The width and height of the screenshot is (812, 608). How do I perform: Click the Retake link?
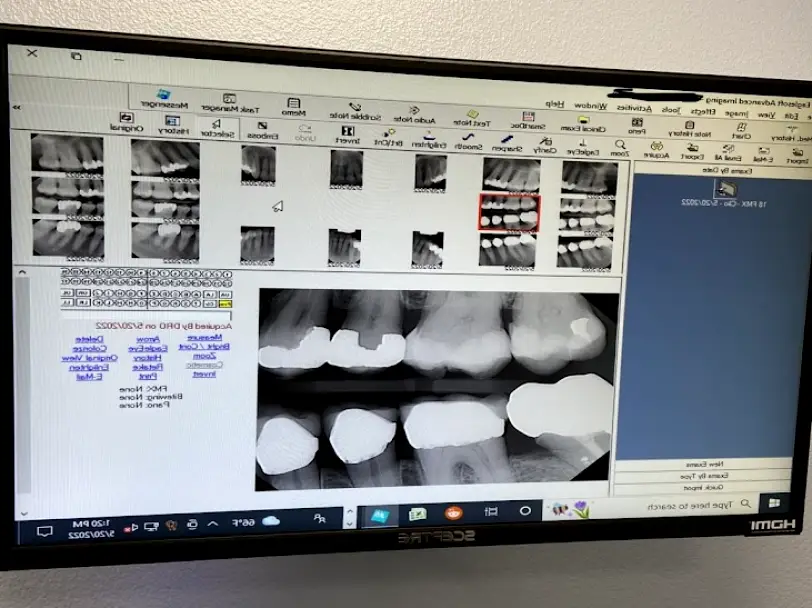tap(148, 367)
